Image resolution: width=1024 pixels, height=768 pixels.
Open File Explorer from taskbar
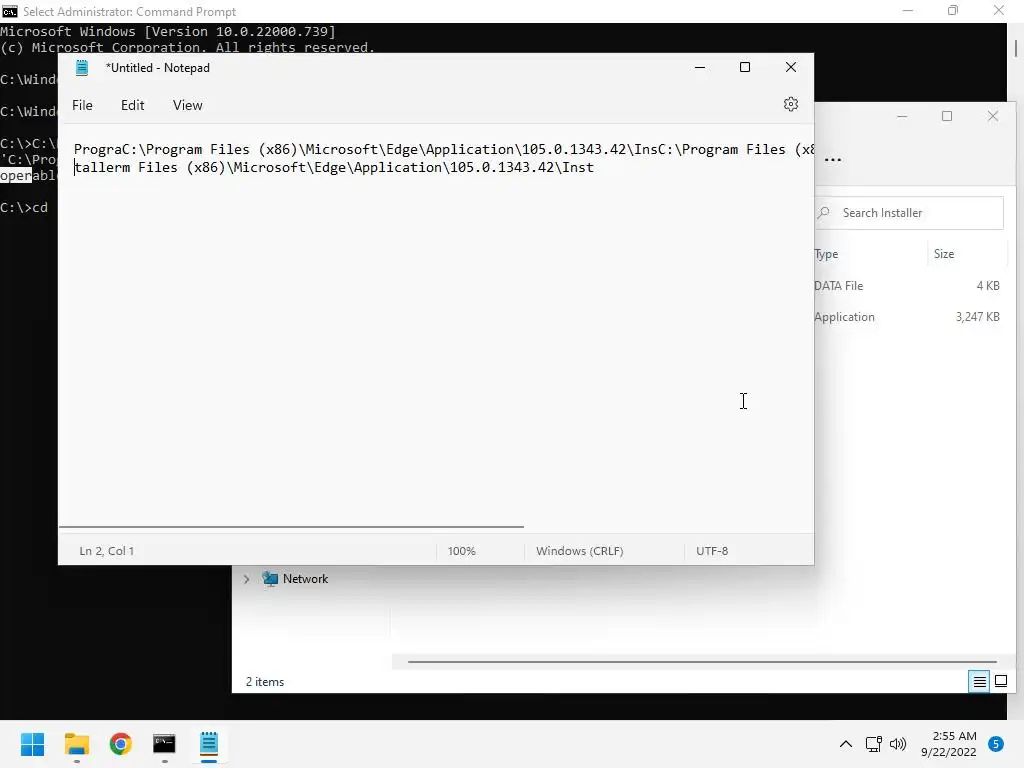click(x=76, y=744)
